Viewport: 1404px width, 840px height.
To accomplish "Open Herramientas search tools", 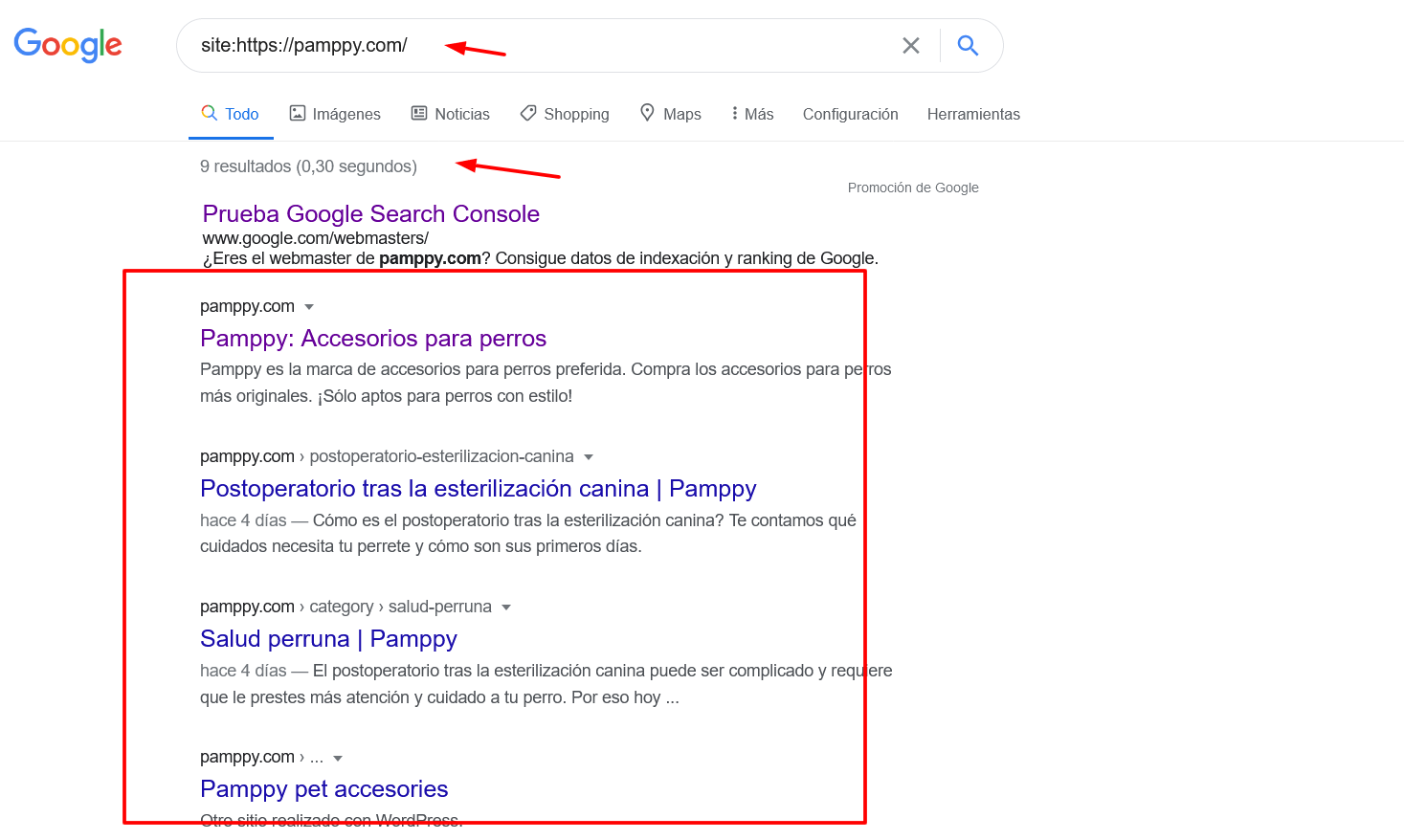I will coord(973,114).
